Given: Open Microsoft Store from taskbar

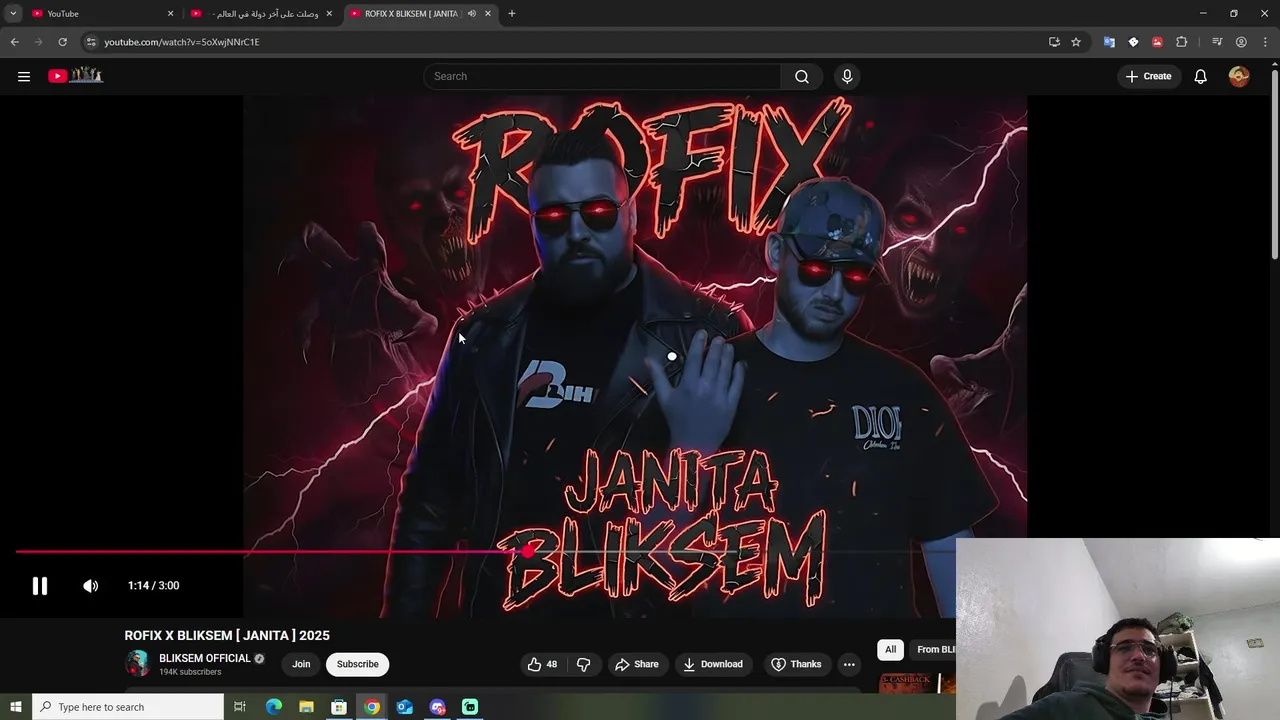Looking at the screenshot, I should [x=339, y=707].
